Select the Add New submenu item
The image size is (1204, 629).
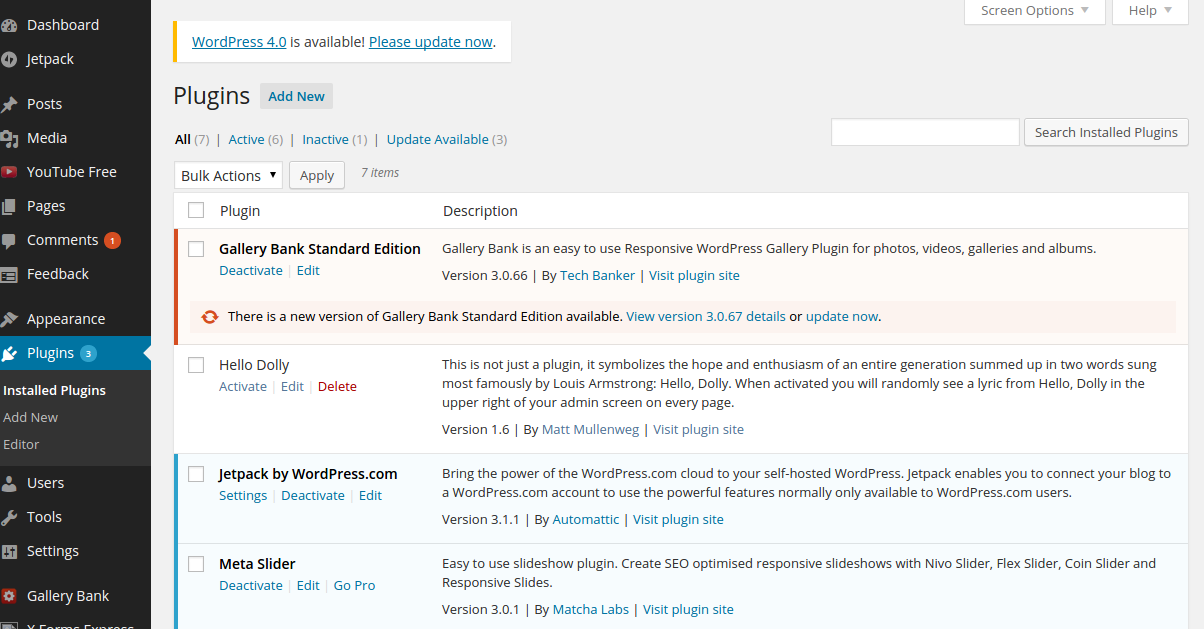point(31,417)
